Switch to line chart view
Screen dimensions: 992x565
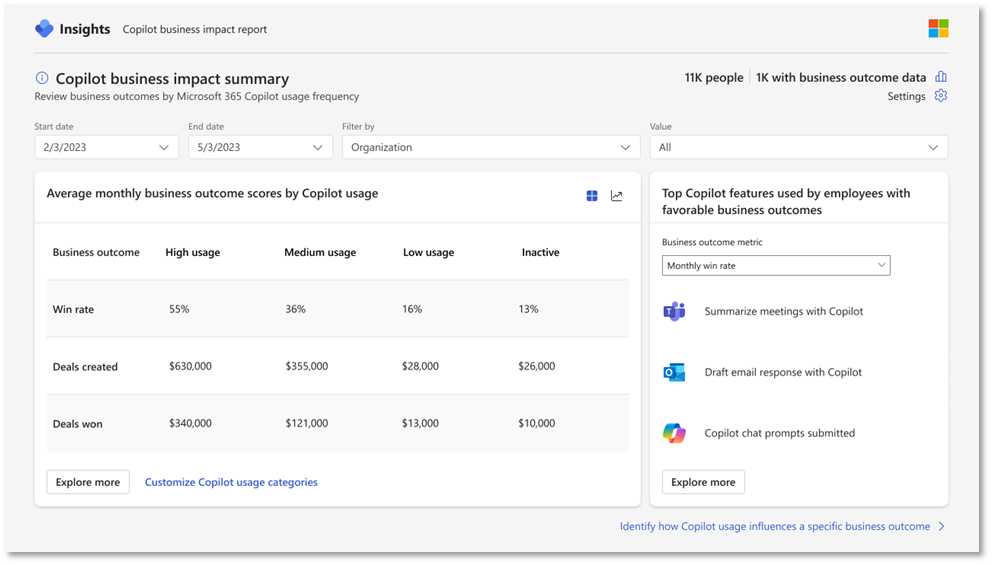tap(617, 196)
